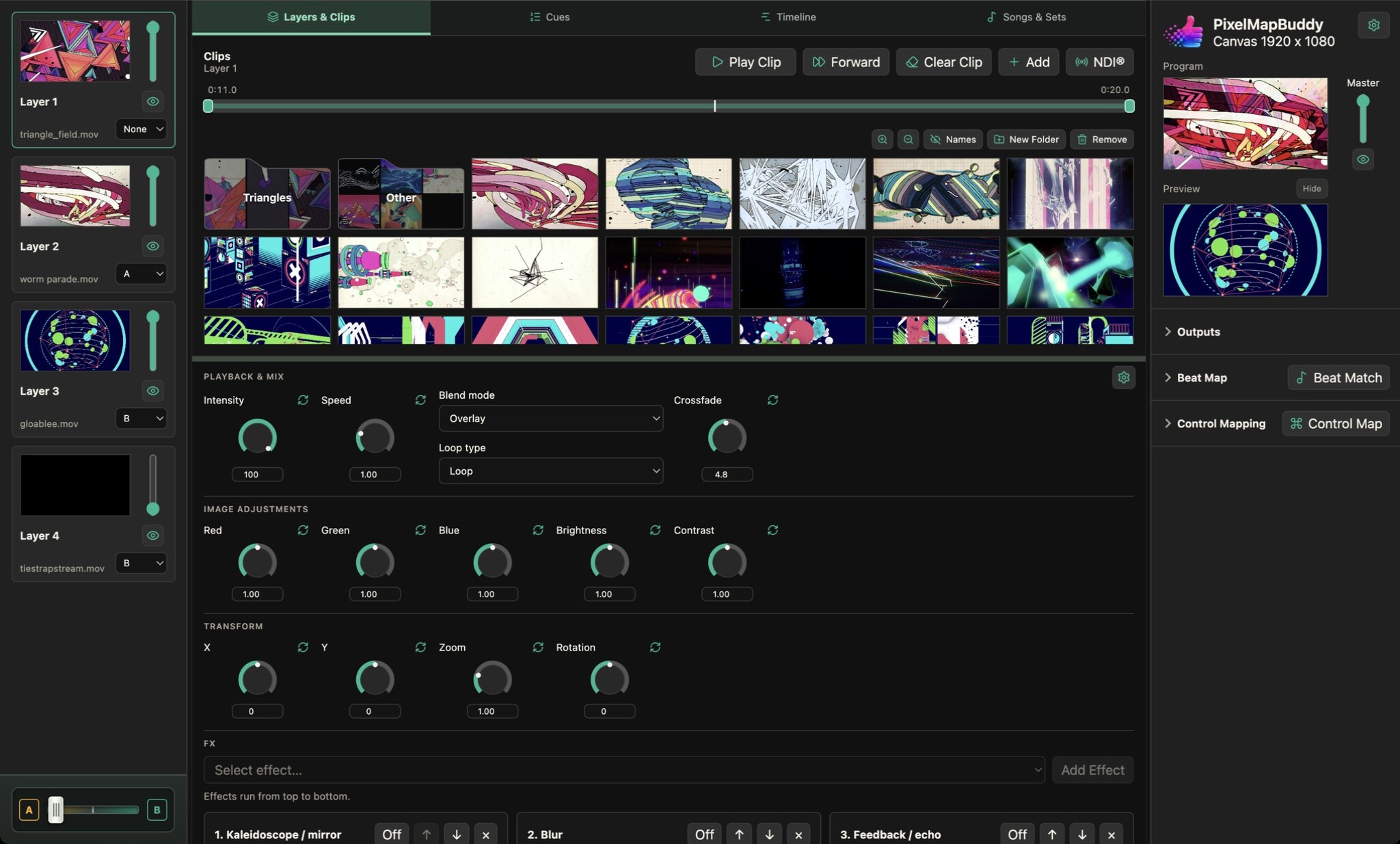Click the Intensity value field showing 100
This screenshot has width=1400, height=844.
coord(257,475)
